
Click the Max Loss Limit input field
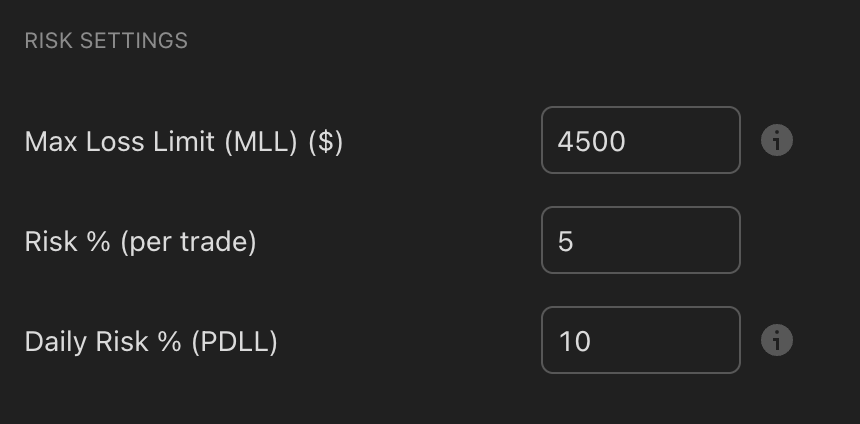pyautogui.click(x=640, y=141)
